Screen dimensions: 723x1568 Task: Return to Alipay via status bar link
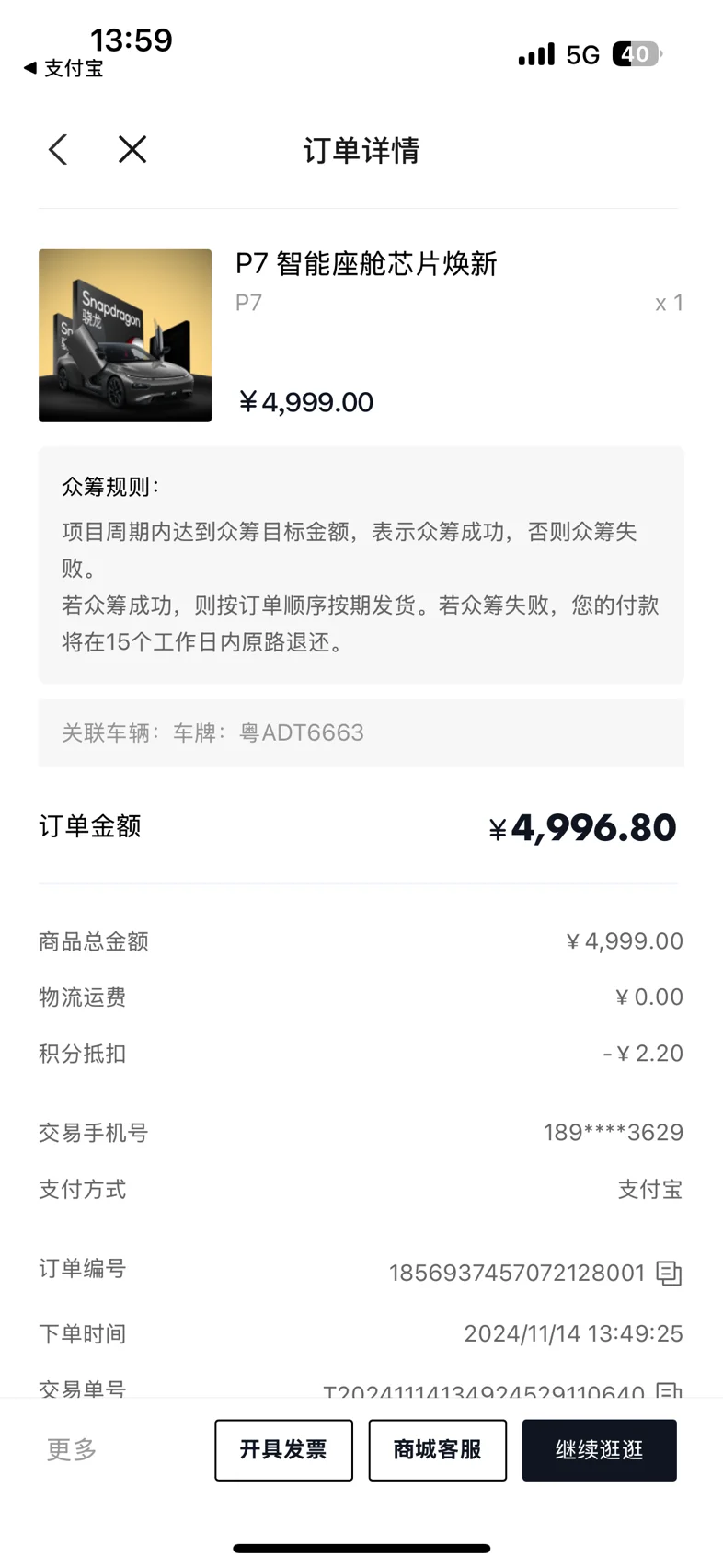point(63,68)
